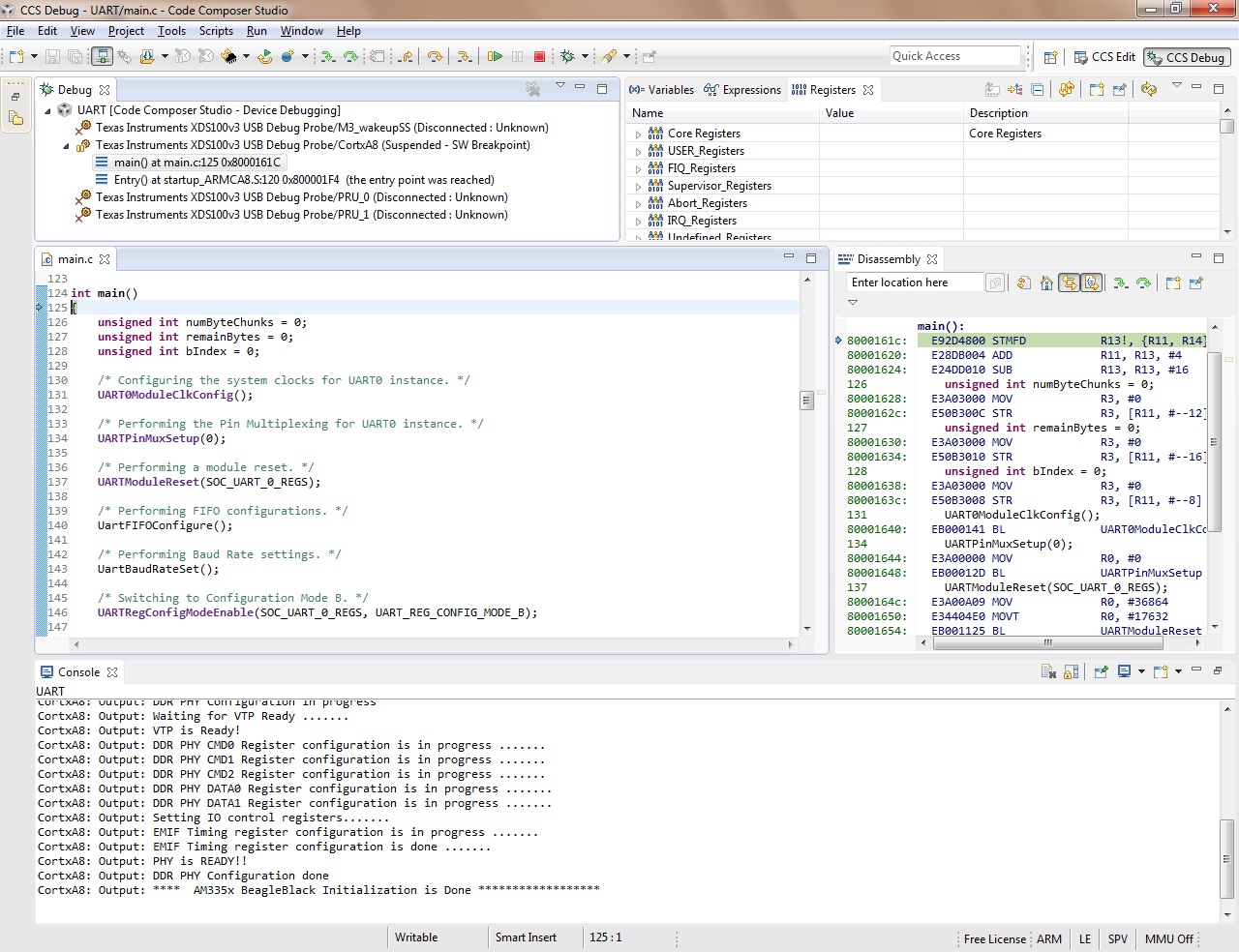Click the refresh icon in Disassembly toolbar

click(1023, 283)
